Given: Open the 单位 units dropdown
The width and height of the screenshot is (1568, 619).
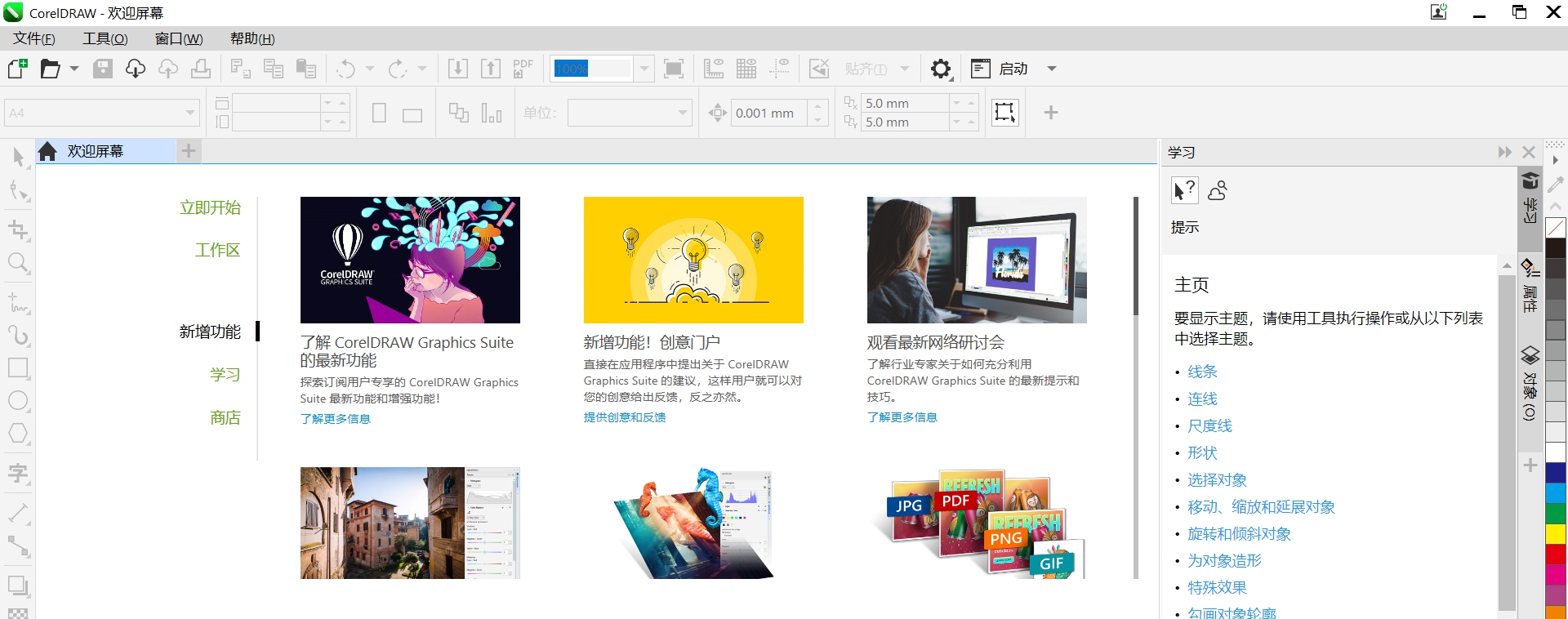Looking at the screenshot, I should [x=684, y=113].
